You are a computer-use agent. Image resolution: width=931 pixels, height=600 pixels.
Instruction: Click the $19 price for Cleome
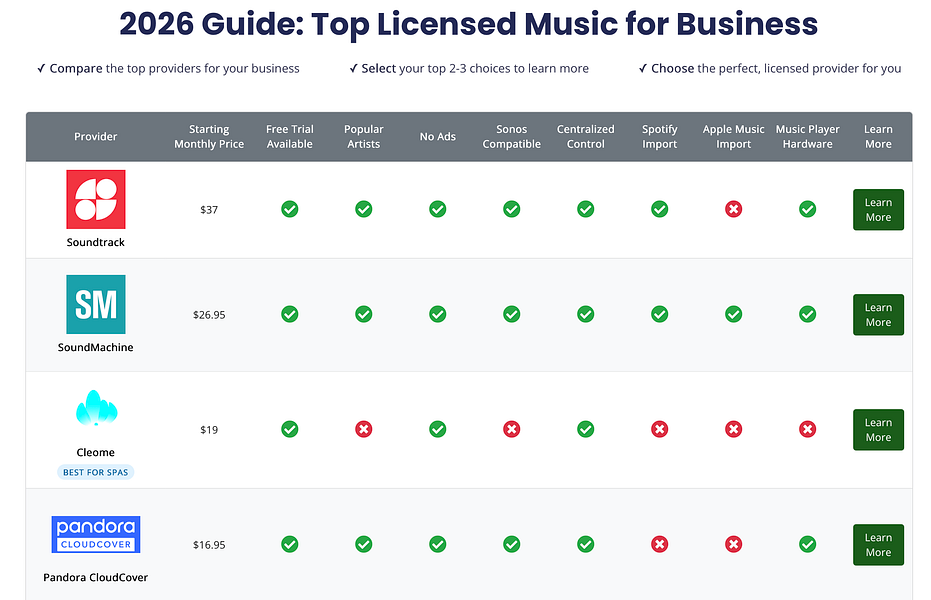tap(209, 430)
